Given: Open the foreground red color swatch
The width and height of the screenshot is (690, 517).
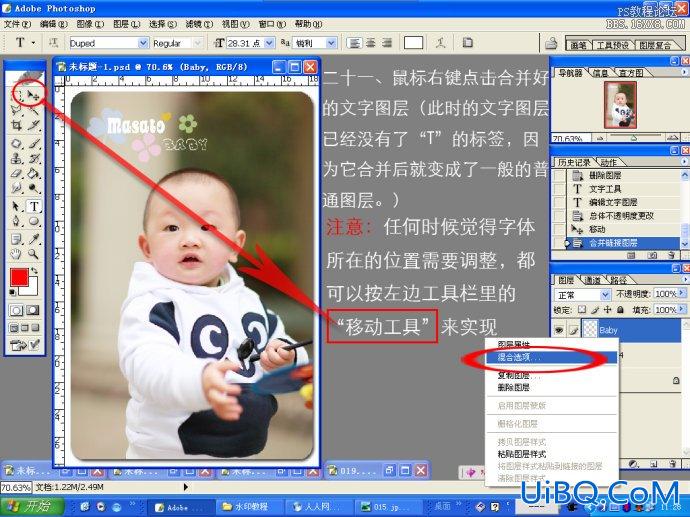Looking at the screenshot, I should coord(19,277).
